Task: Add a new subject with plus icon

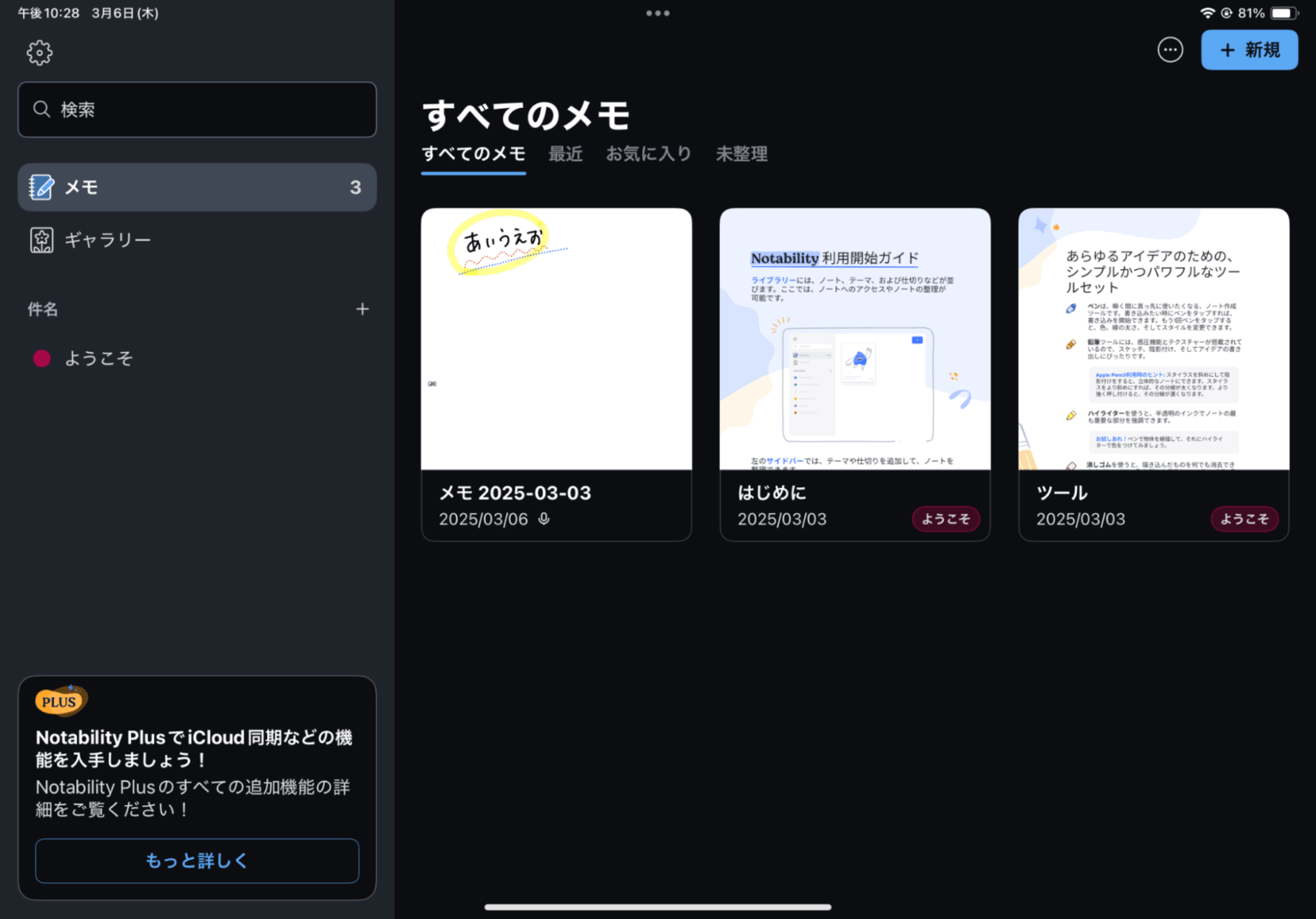Action: [x=362, y=309]
